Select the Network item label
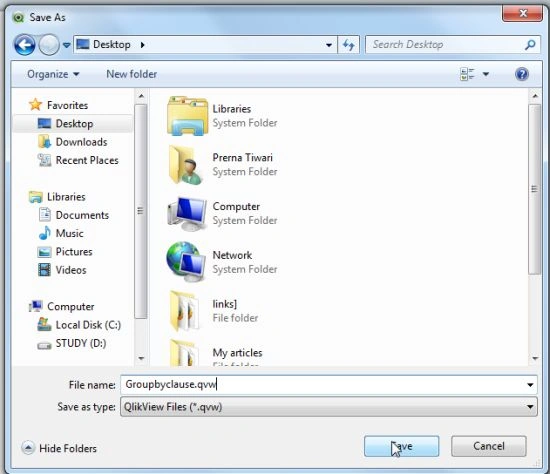 pos(232,255)
